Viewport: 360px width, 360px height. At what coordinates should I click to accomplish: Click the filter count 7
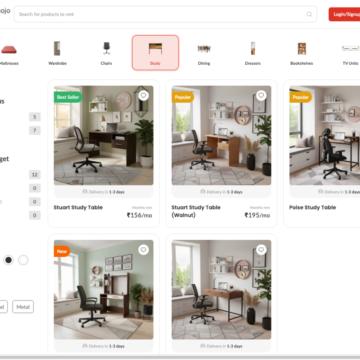[35, 130]
